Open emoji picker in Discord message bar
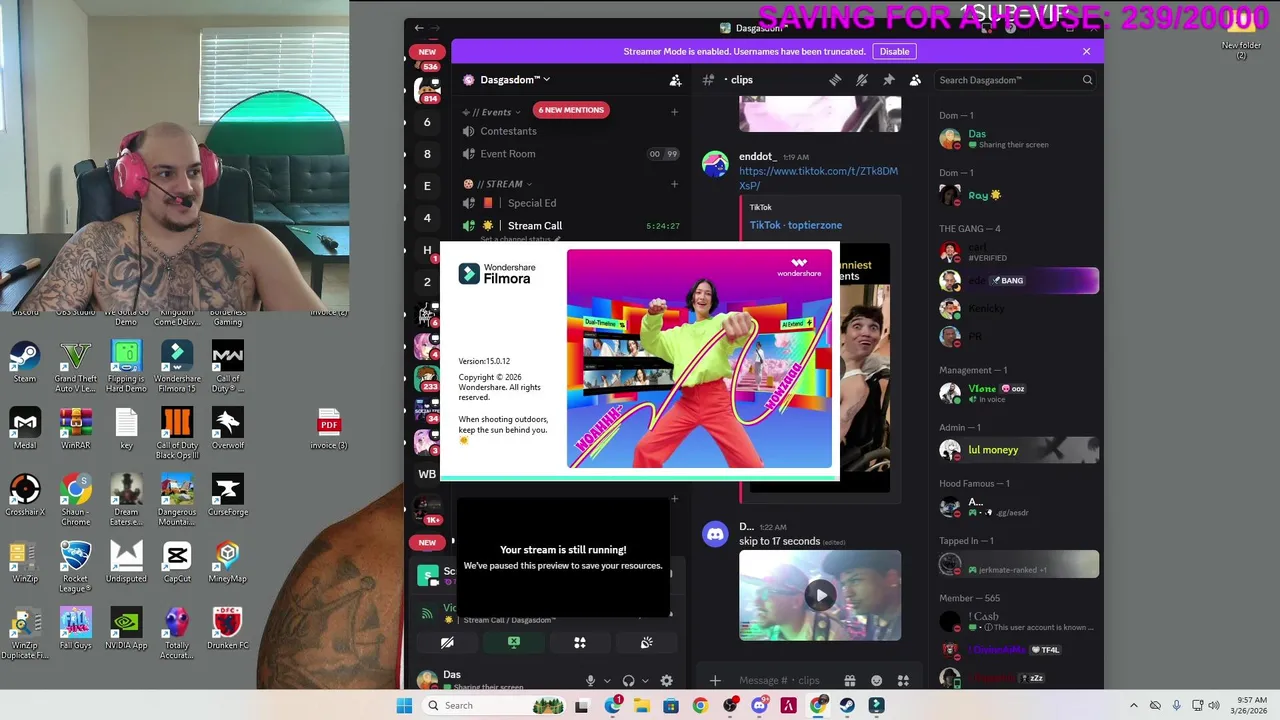This screenshot has height=720, width=1280. coord(876,681)
